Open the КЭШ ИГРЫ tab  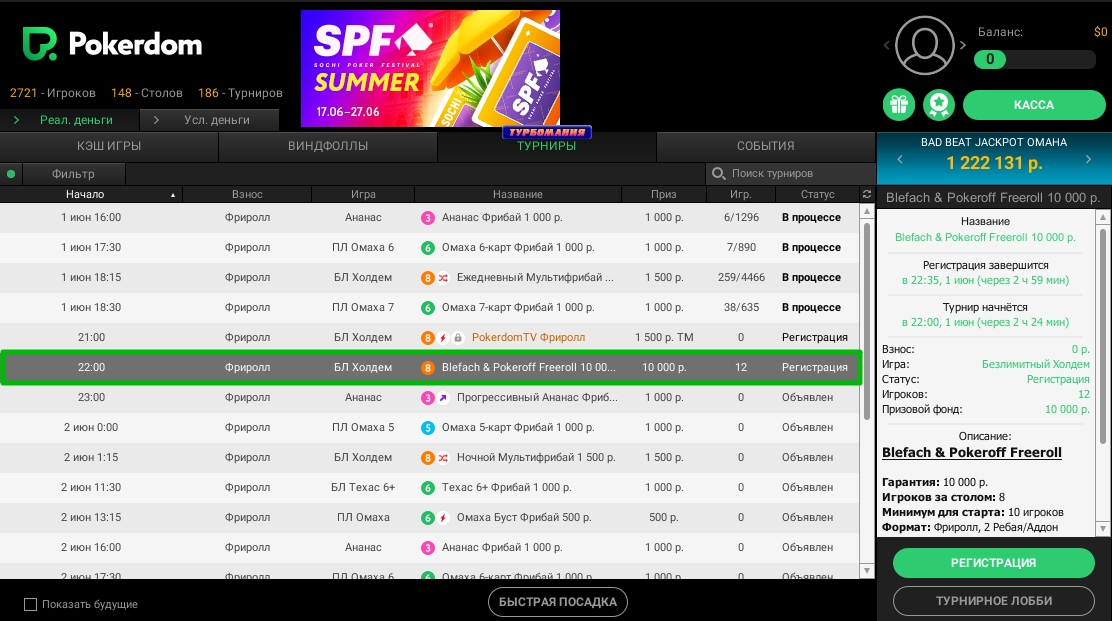point(109,146)
